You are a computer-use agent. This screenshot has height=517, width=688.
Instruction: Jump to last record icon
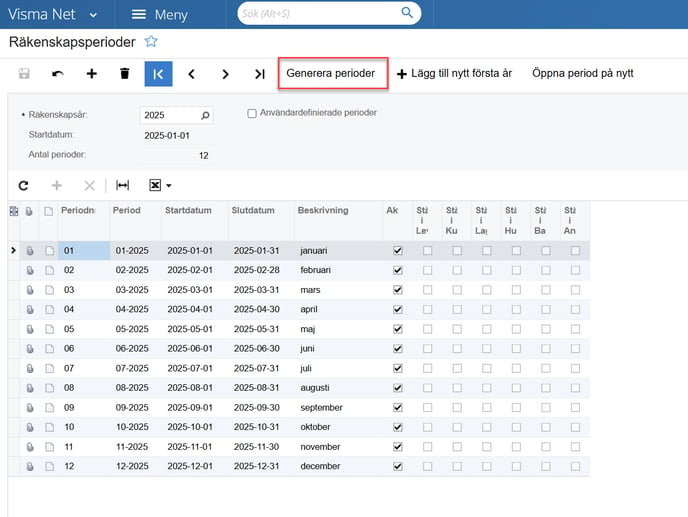tap(259, 74)
